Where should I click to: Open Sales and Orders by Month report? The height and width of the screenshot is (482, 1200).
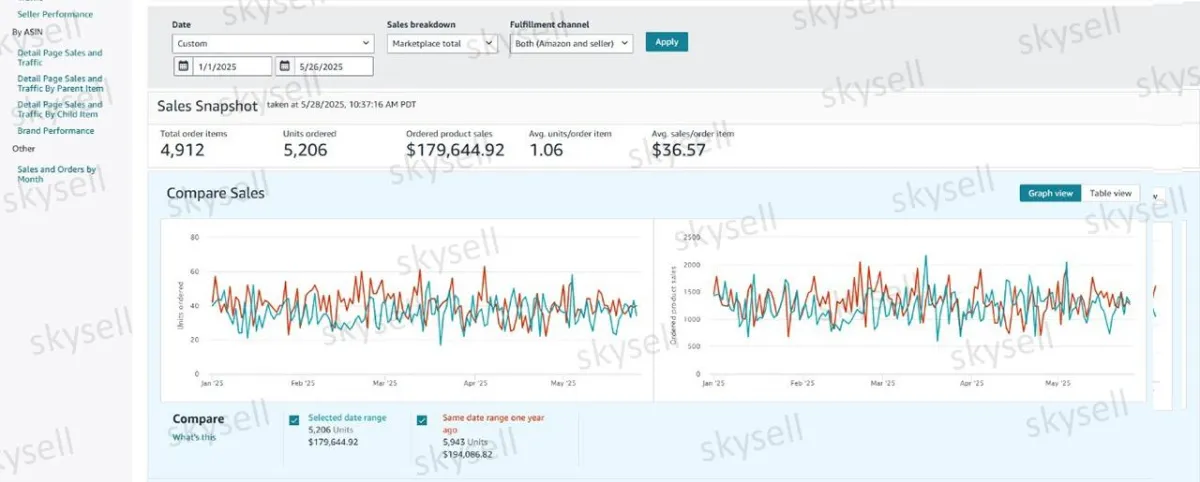coord(57,174)
